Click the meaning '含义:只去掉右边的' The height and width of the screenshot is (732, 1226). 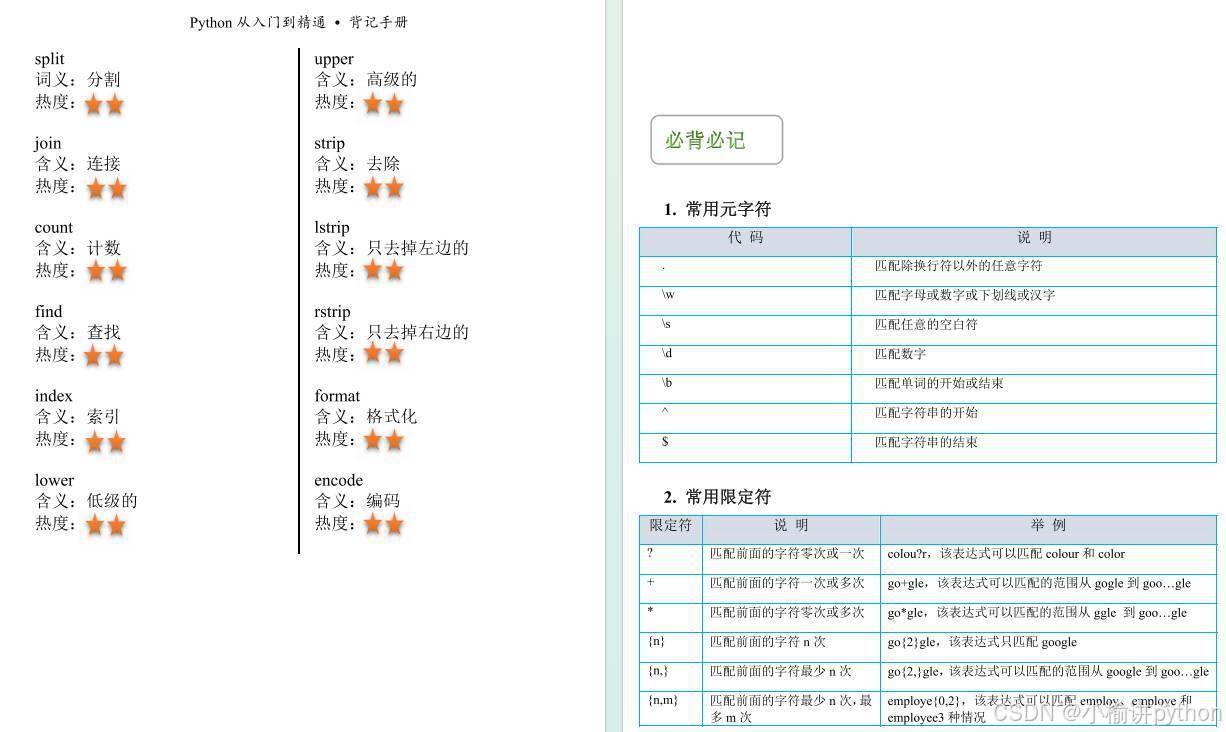(x=391, y=331)
